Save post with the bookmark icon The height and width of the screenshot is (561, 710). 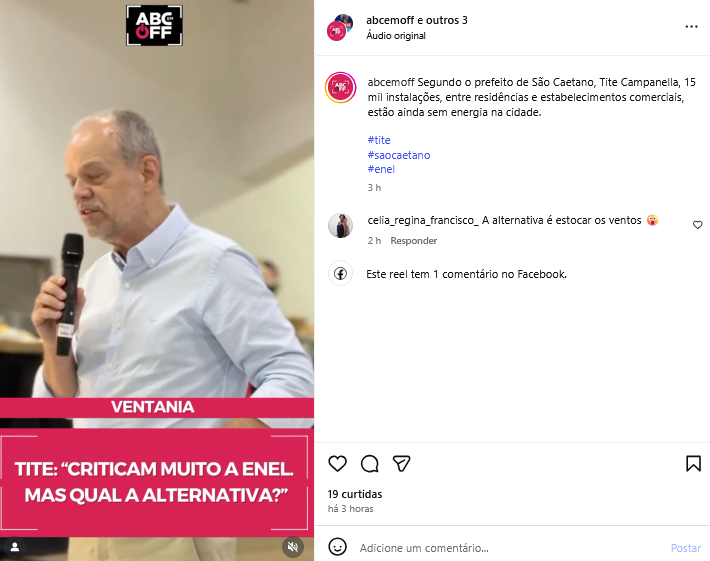693,464
